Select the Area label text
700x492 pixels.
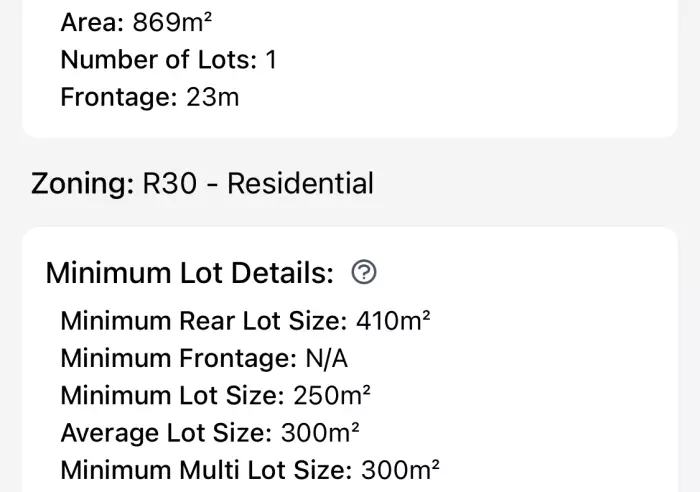click(92, 22)
